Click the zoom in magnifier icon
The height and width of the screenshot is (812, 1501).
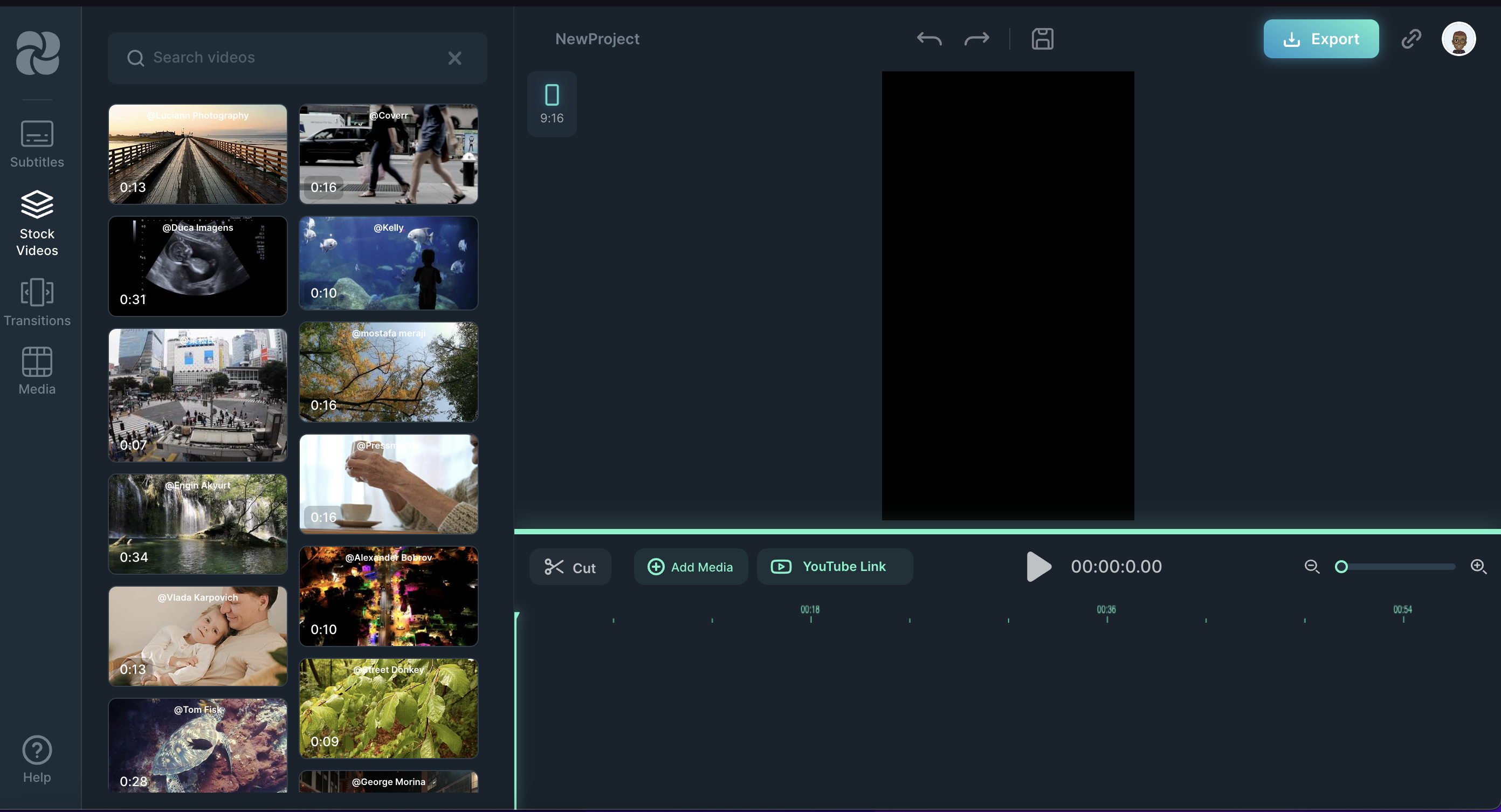(x=1478, y=567)
